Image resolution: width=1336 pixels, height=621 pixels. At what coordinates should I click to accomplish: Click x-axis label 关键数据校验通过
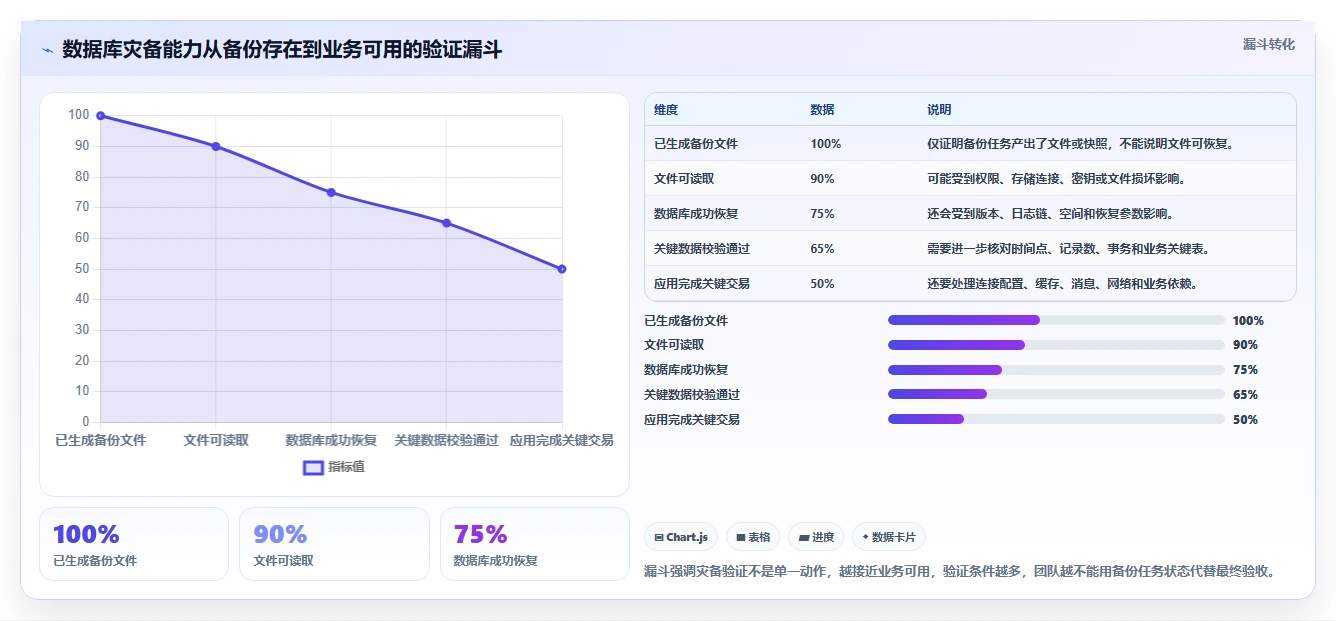coord(446,440)
